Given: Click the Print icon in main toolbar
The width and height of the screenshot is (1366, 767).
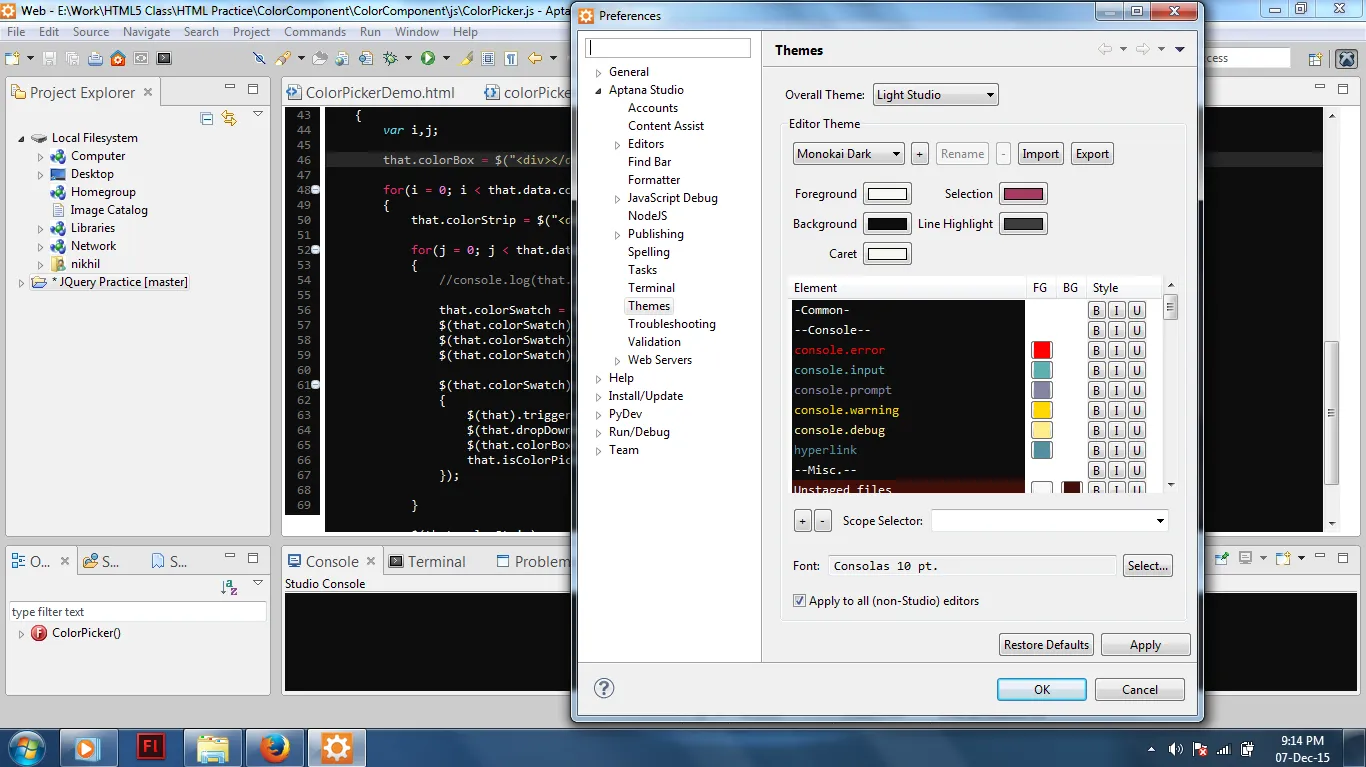Looking at the screenshot, I should point(95,59).
